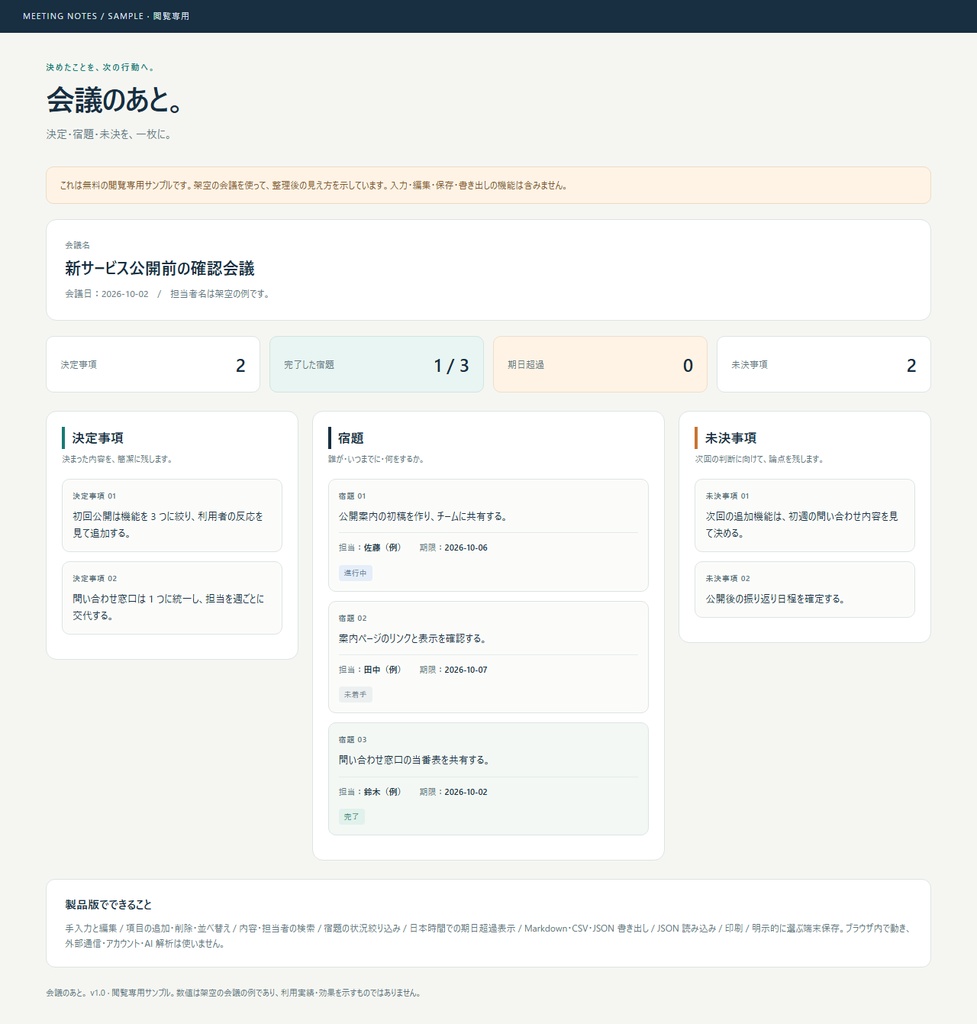977x1024 pixels.
Task: Click the 決定事項 column heading
Action: click(x=97, y=438)
